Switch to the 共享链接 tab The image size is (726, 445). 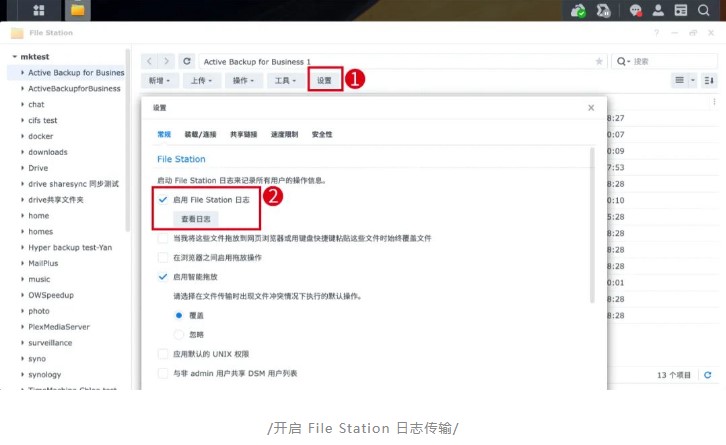244,134
